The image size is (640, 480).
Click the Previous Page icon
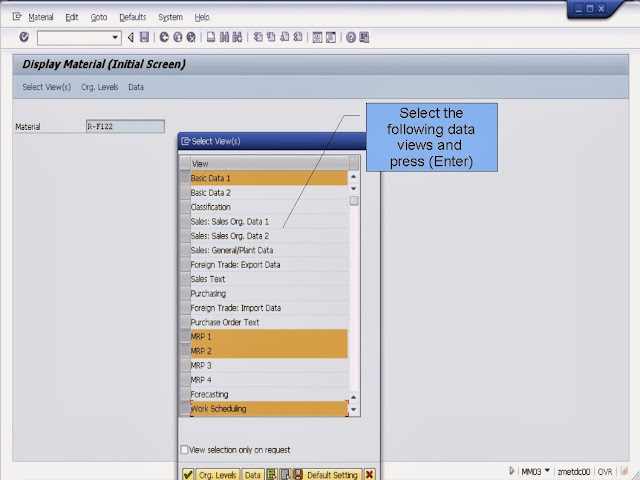click(x=271, y=37)
